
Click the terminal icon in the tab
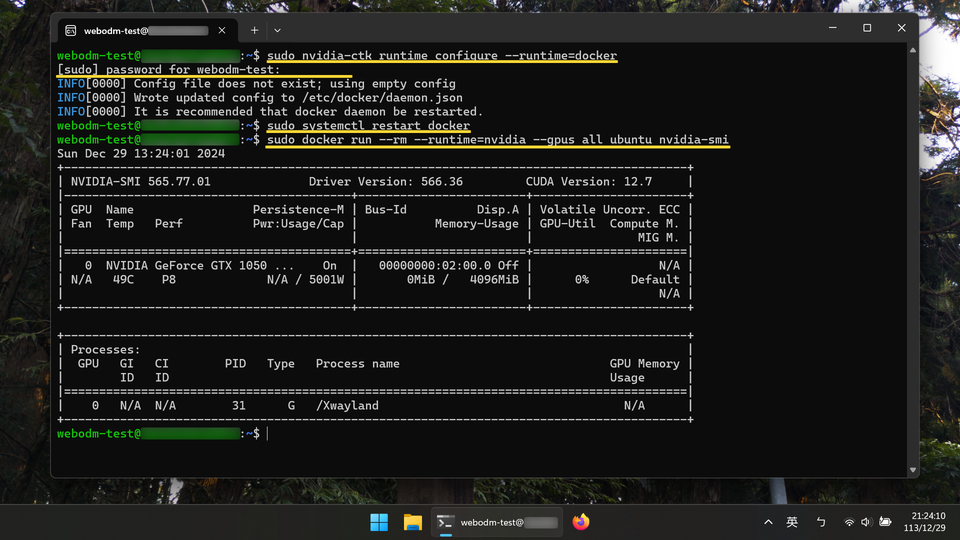[71, 30]
